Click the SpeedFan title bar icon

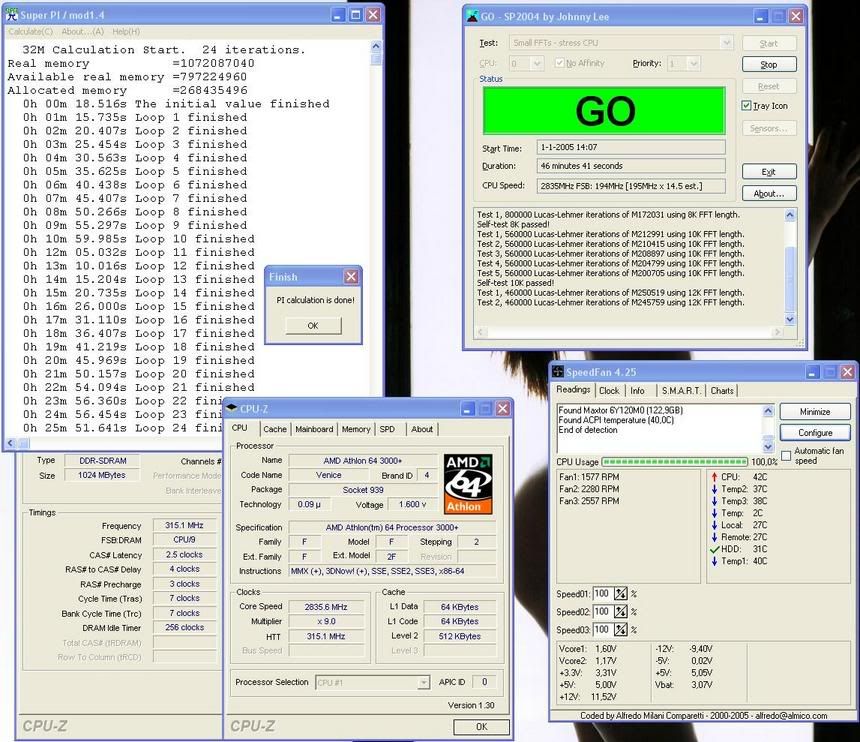click(x=558, y=372)
